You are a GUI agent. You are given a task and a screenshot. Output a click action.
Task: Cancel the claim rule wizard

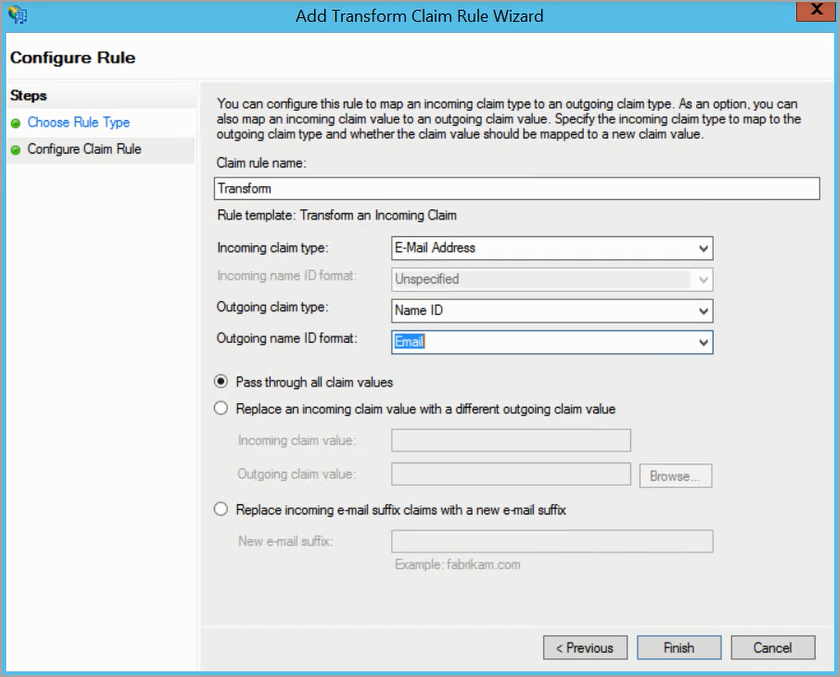click(x=773, y=648)
